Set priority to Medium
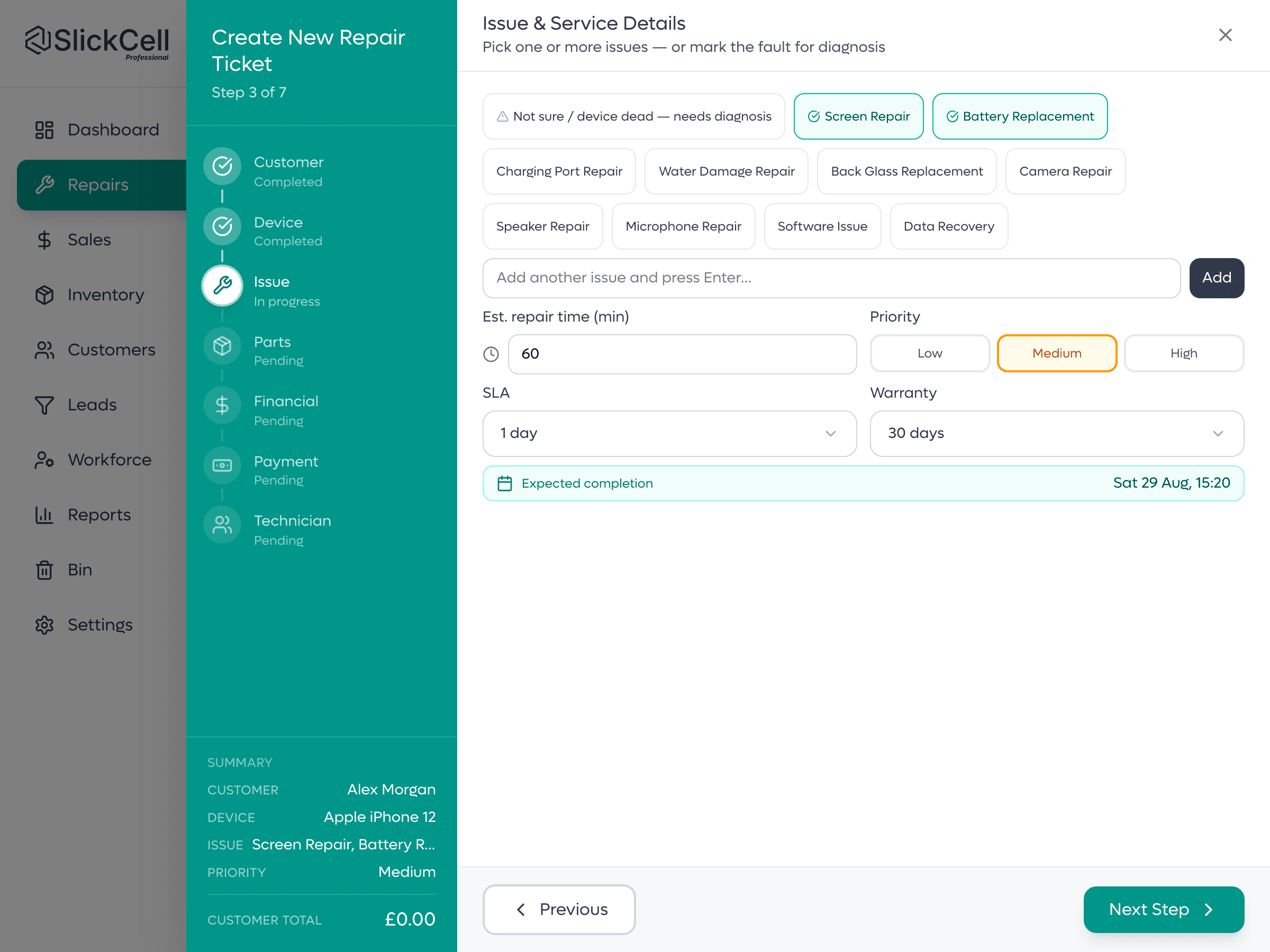This screenshot has height=952, width=1270. (1056, 353)
